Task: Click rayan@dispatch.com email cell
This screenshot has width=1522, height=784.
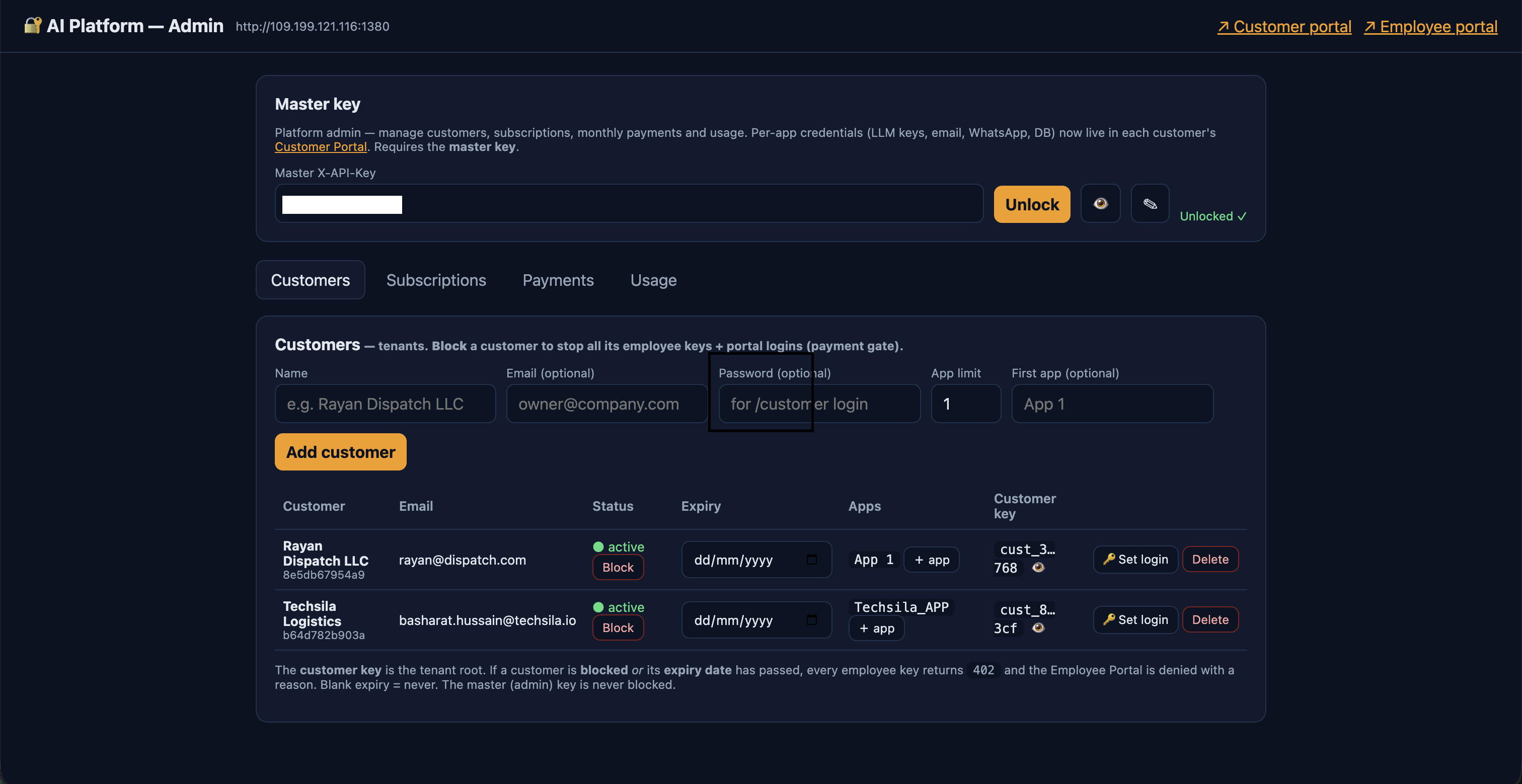Action: (x=462, y=560)
